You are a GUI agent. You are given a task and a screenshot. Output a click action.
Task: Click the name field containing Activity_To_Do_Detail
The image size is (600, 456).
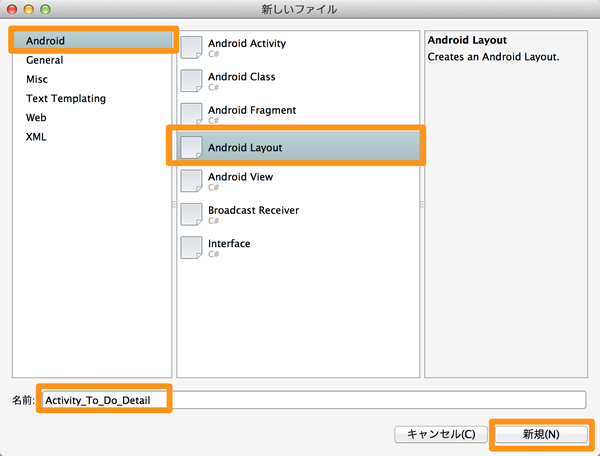(313, 400)
